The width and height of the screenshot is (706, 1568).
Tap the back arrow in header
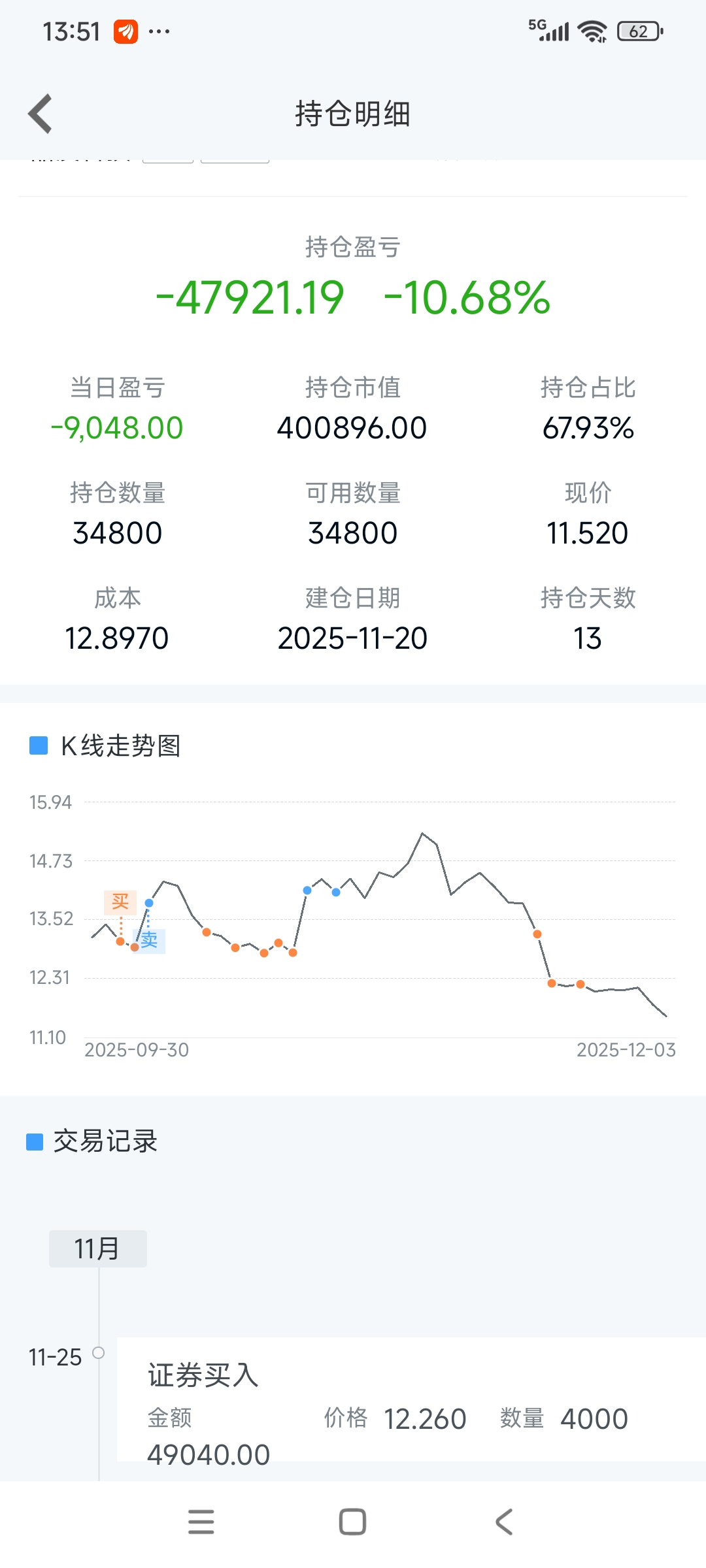(x=41, y=114)
